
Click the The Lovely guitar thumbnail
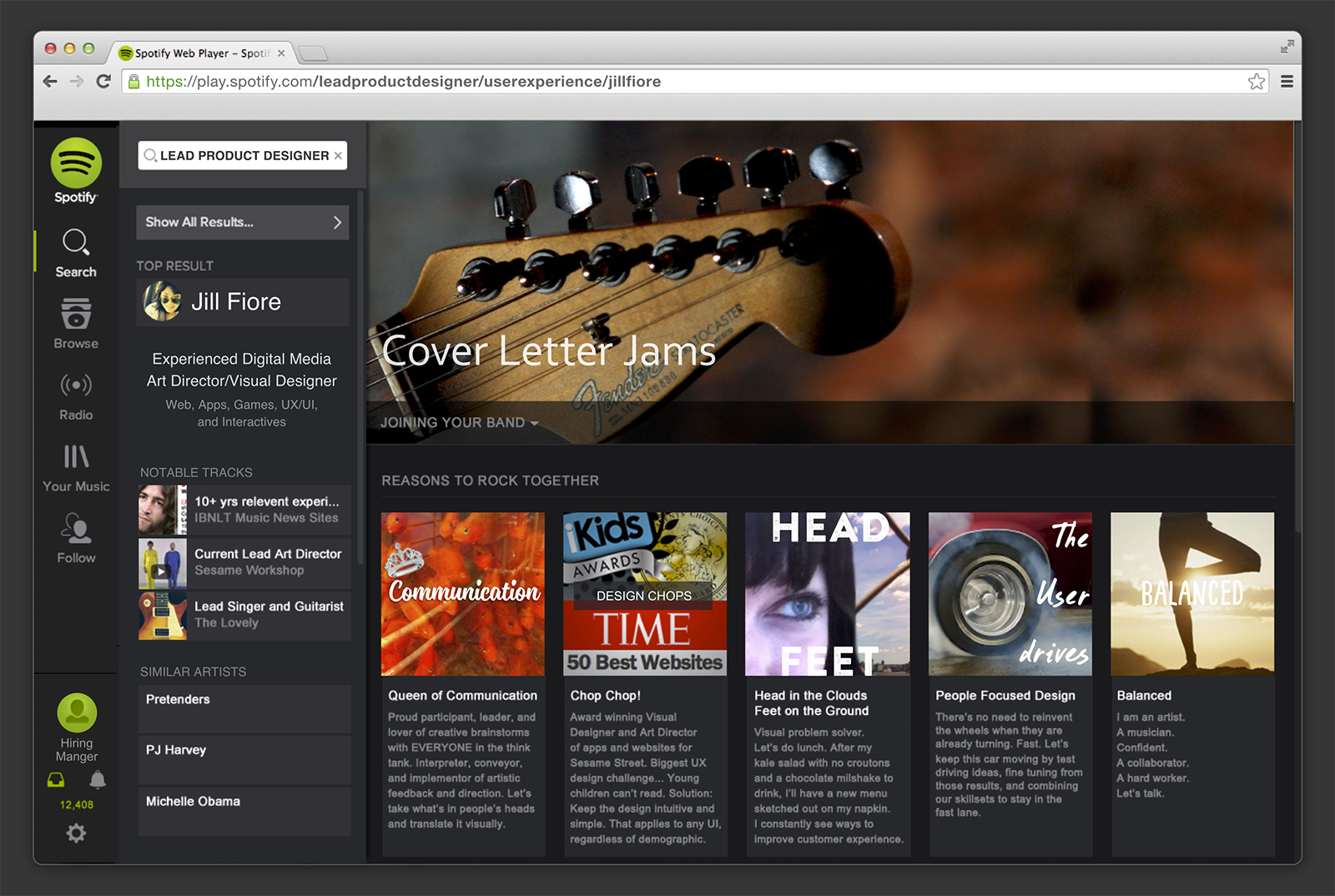pyautogui.click(x=163, y=616)
